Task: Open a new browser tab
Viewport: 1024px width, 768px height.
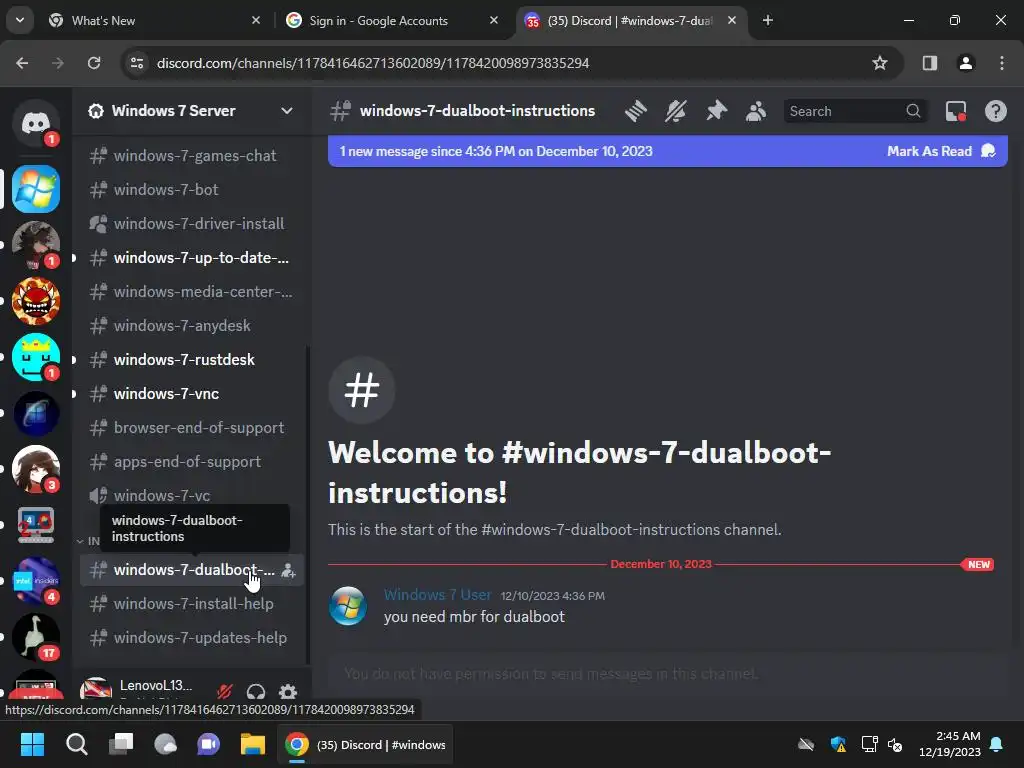Action: (x=768, y=20)
